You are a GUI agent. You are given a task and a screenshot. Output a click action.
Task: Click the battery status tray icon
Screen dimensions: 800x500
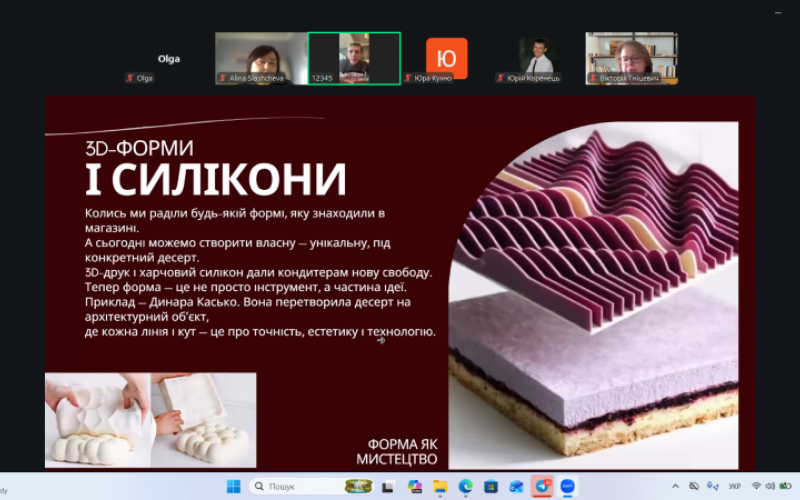(x=786, y=487)
